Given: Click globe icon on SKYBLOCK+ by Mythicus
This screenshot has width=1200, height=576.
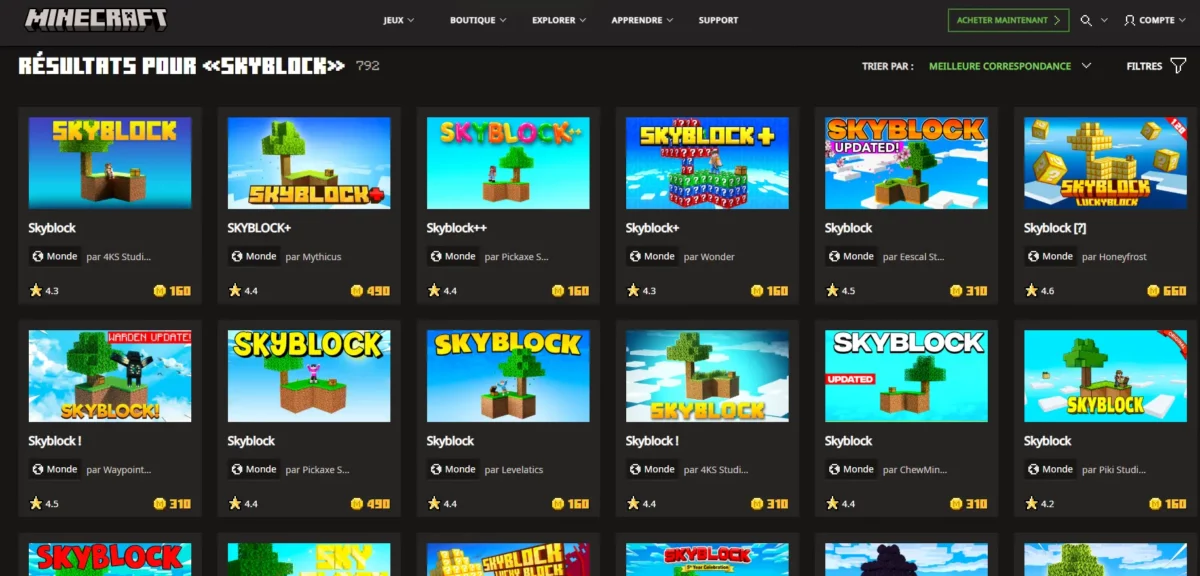Looking at the screenshot, I should point(238,256).
